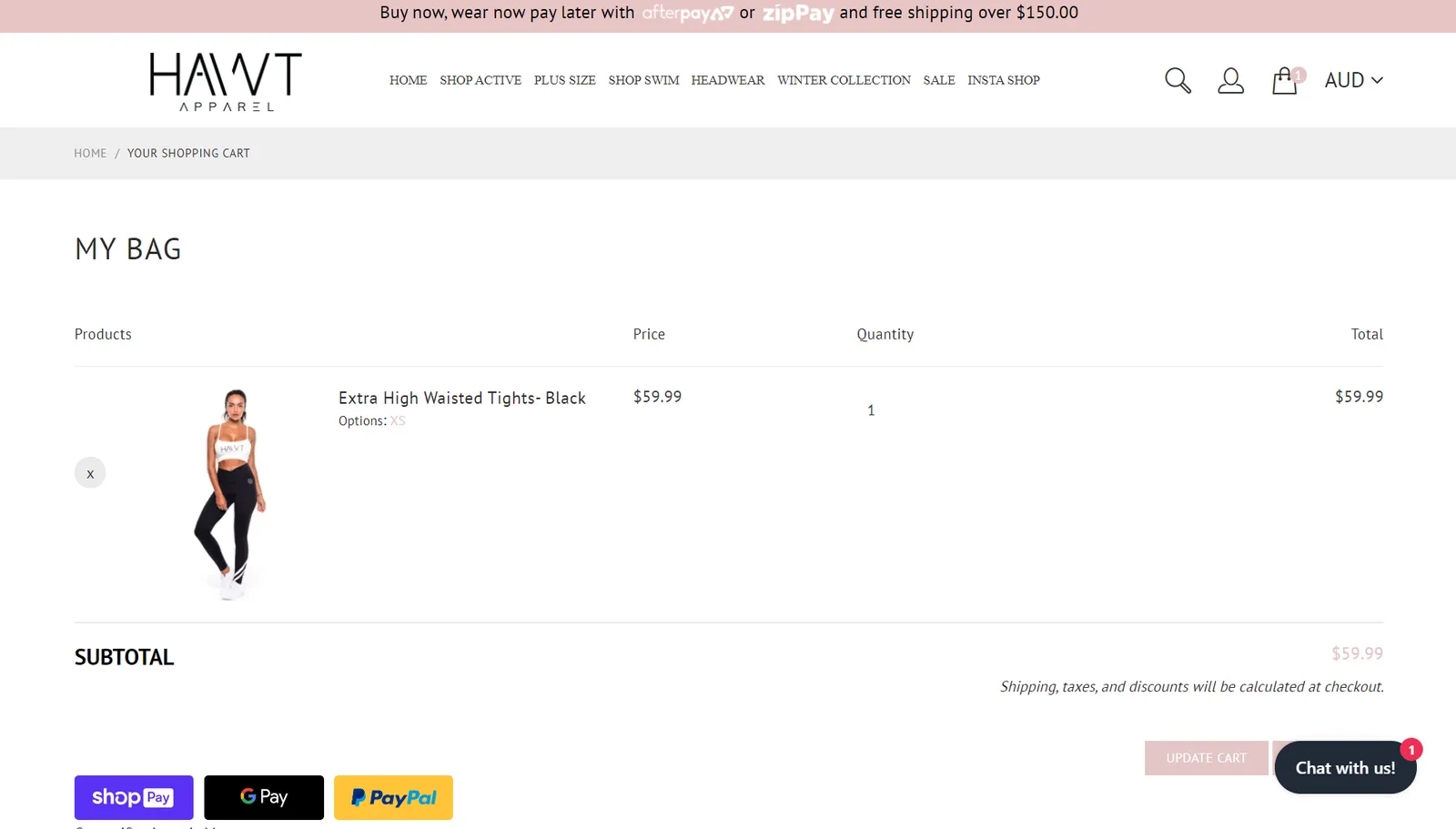Click the XS option text

pos(398,420)
